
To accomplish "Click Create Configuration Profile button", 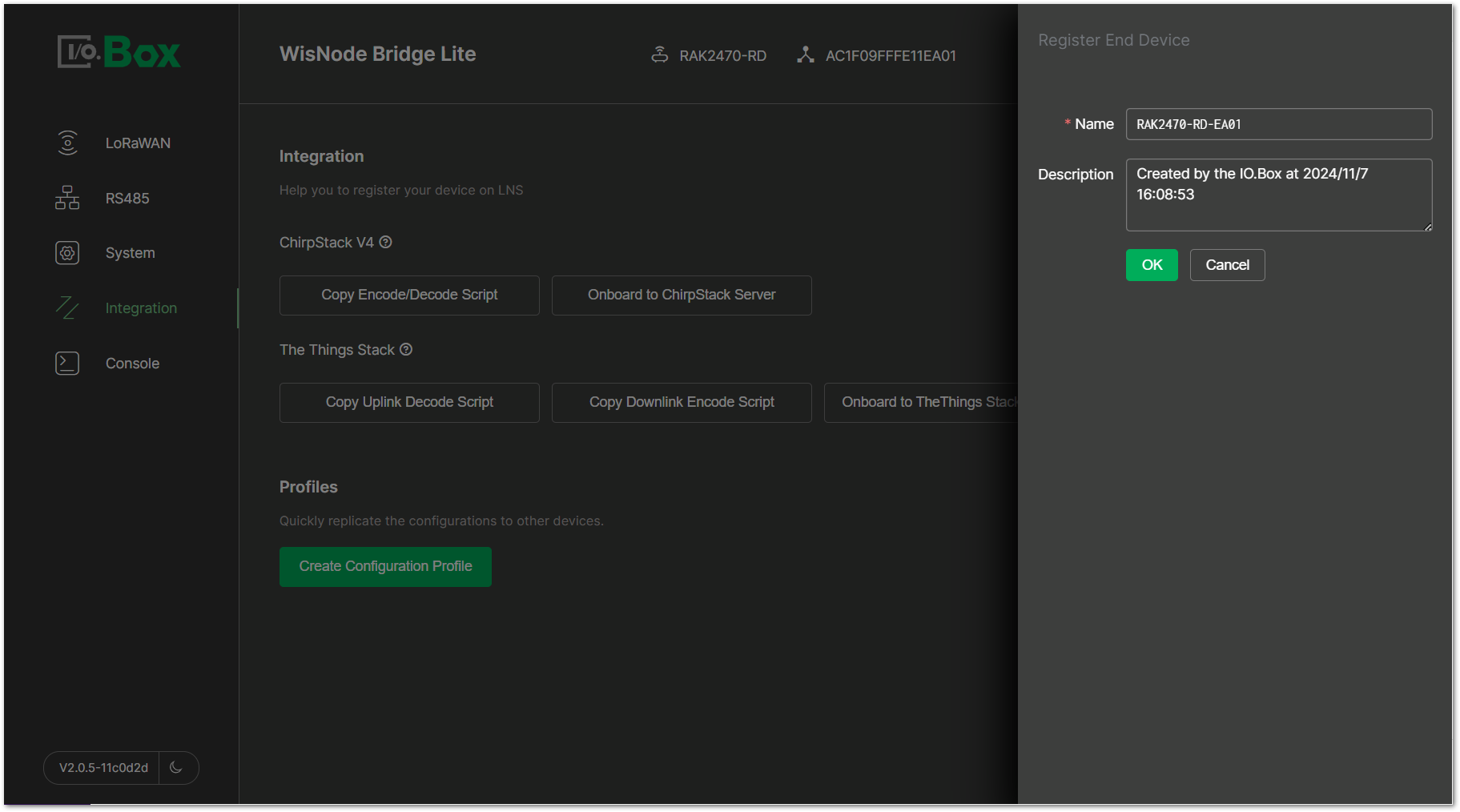I will 385,566.
